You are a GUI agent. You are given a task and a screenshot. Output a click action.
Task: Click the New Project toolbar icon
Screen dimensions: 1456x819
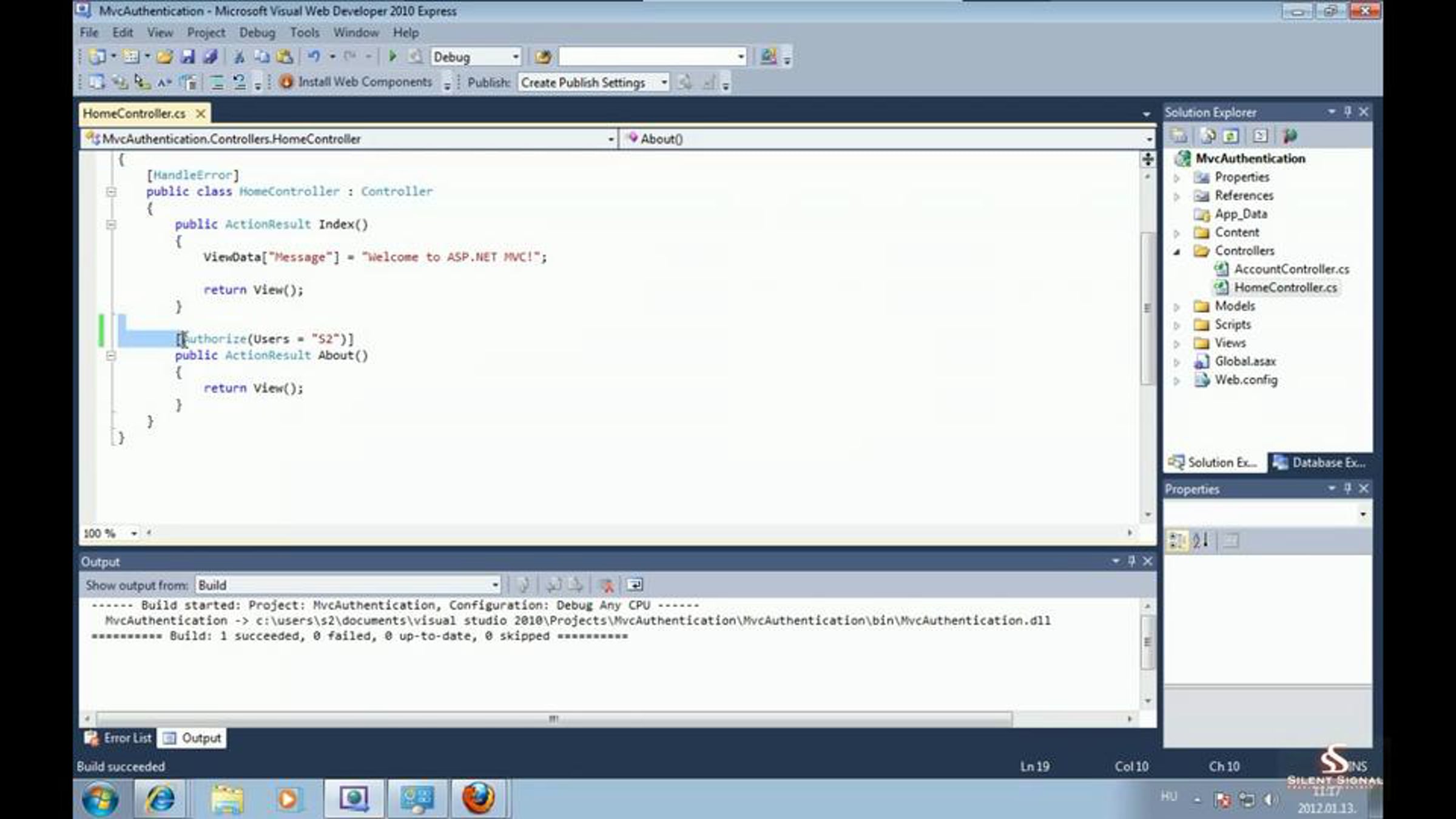97,57
